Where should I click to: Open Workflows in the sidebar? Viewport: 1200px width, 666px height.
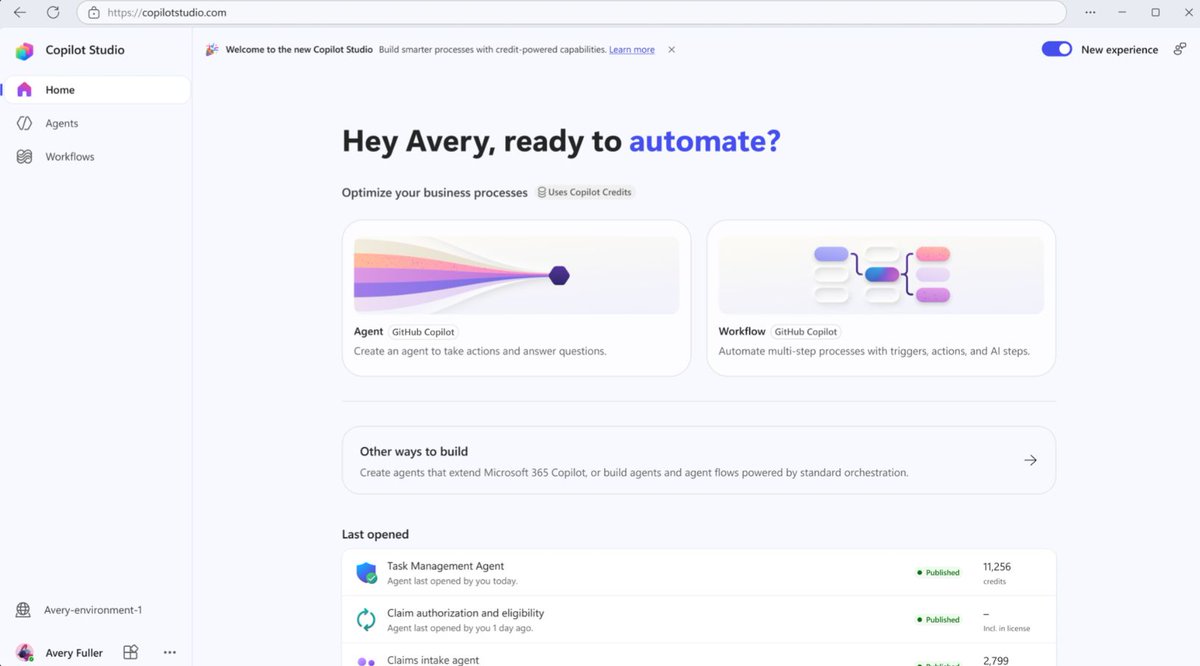[x=96, y=157]
